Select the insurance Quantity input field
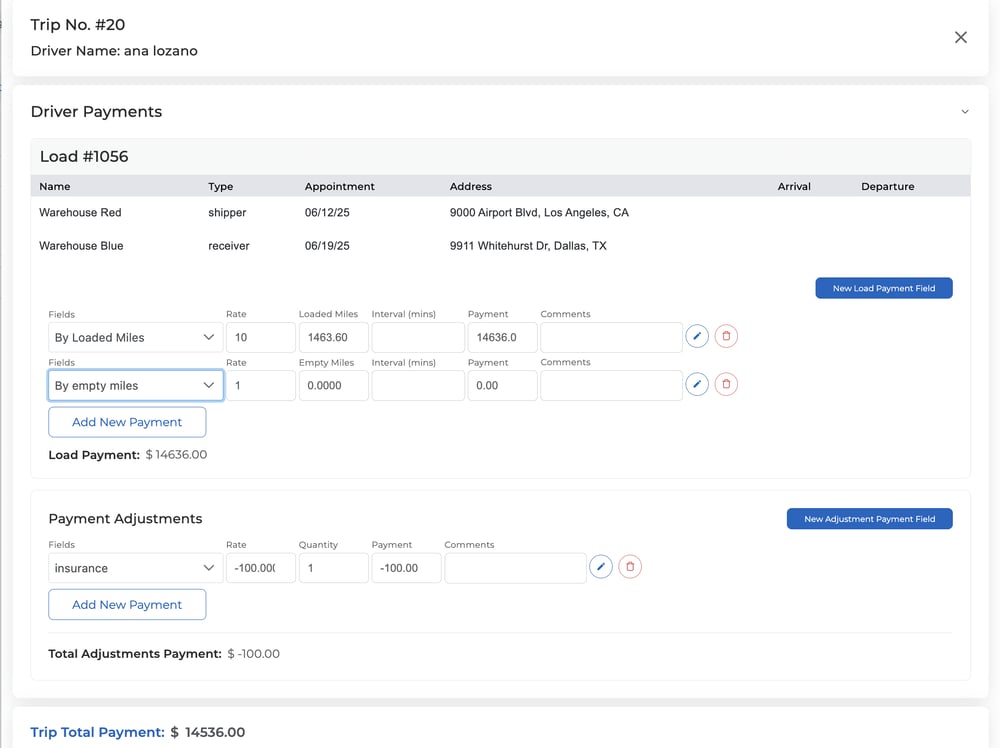Viewport: 1000px width, 748px height. [x=333, y=568]
